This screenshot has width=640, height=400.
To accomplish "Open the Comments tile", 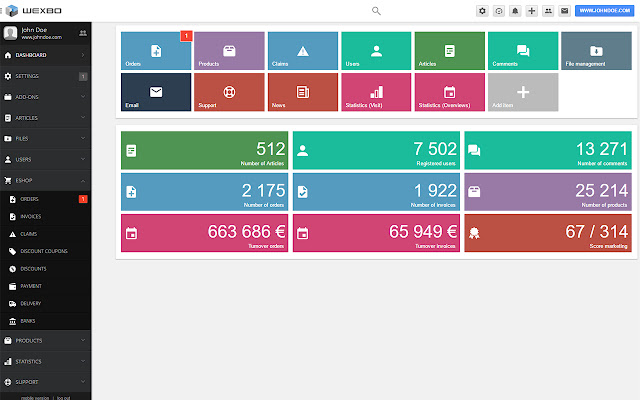I will (x=523, y=51).
